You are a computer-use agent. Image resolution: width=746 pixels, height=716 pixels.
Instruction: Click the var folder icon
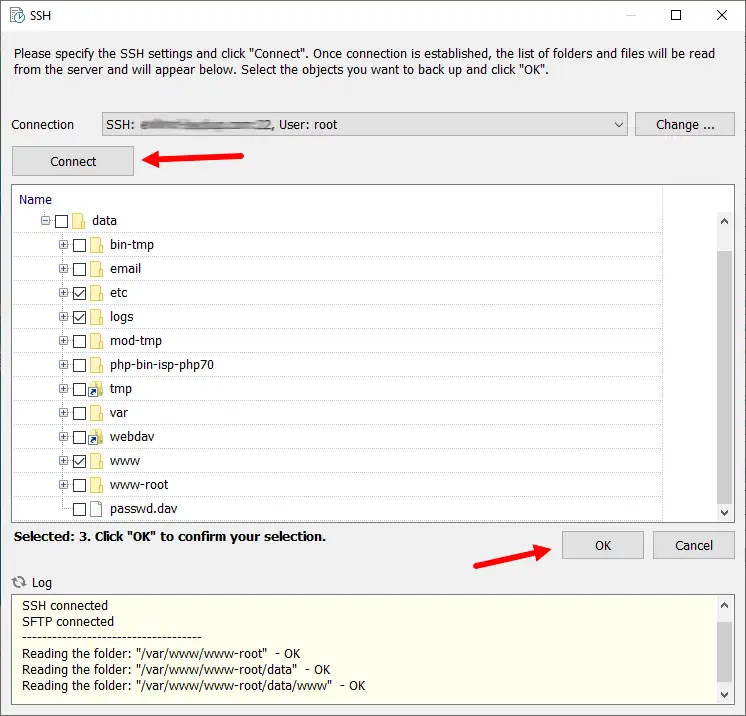click(97, 412)
